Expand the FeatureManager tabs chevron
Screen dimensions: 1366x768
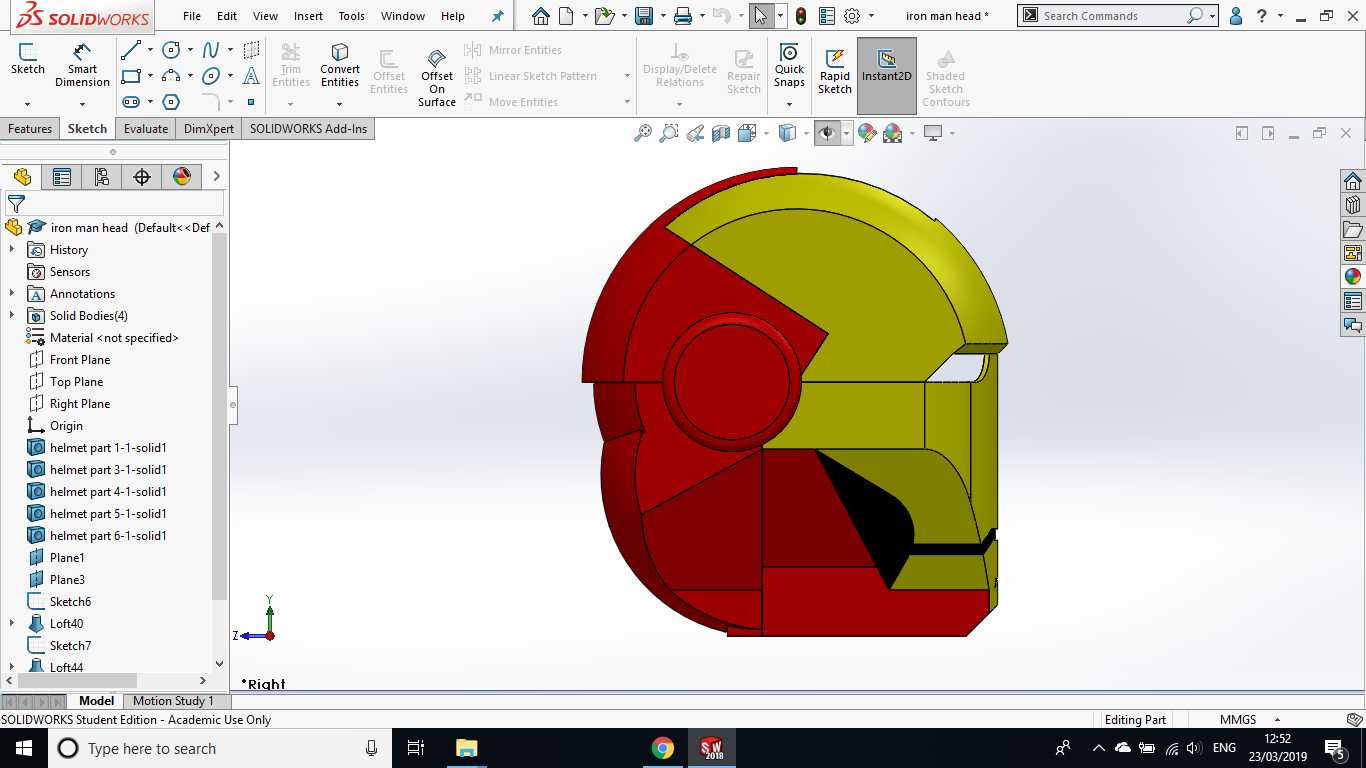click(216, 177)
